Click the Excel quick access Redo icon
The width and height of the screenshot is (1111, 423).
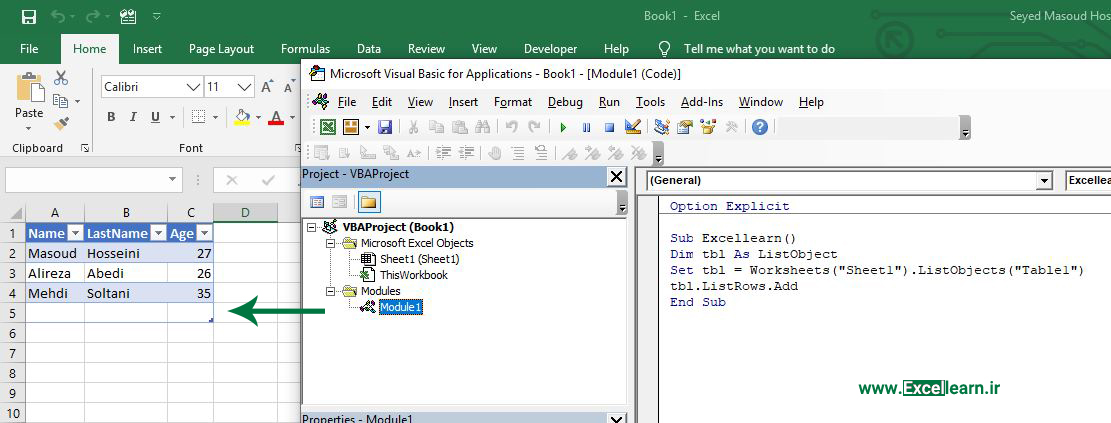click(91, 16)
